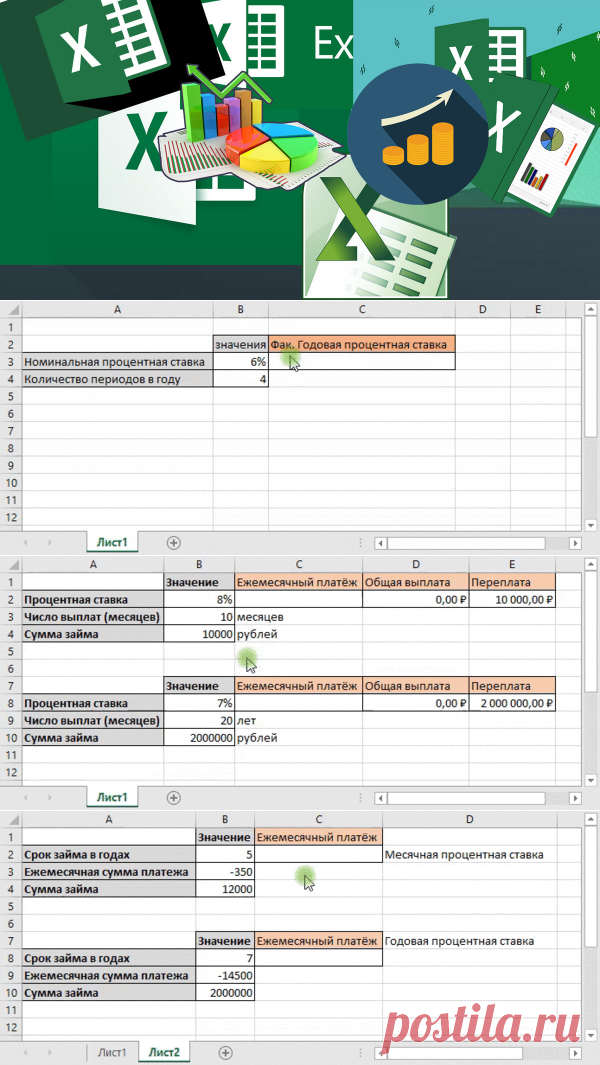
Task: Switch to the Лист2 sheet tab
Action: (164, 1053)
